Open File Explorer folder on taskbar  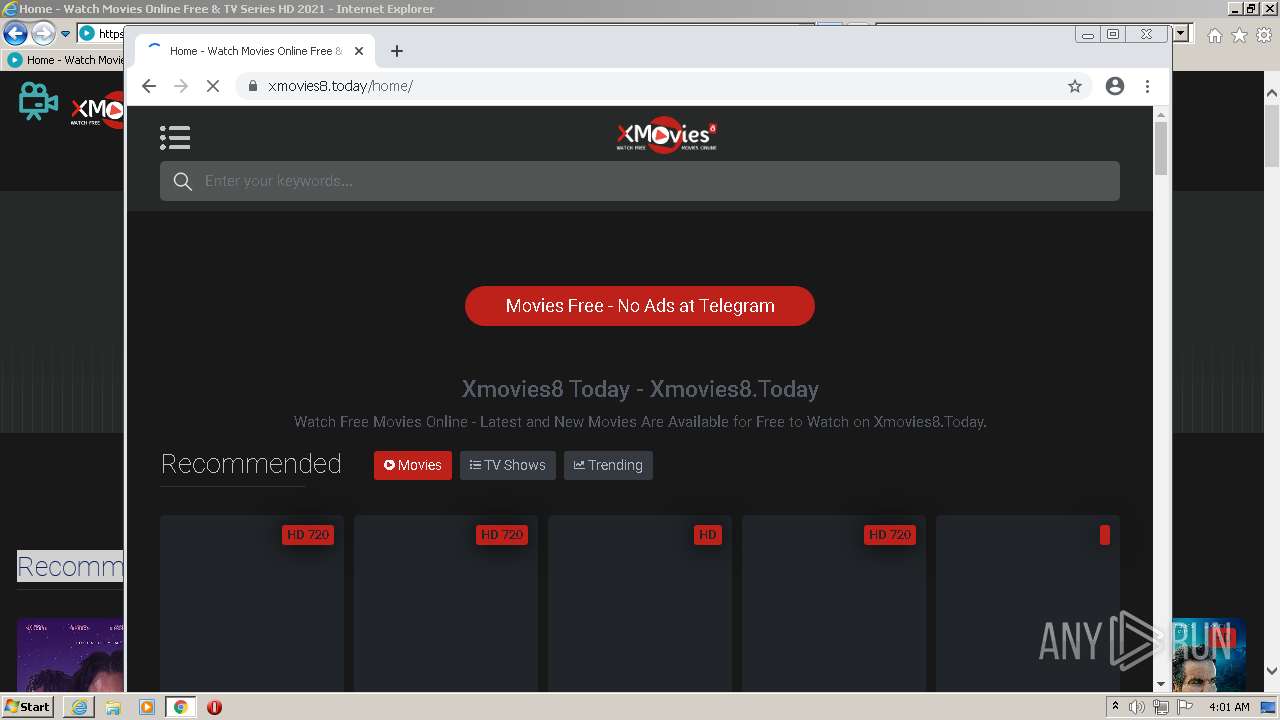coord(113,707)
